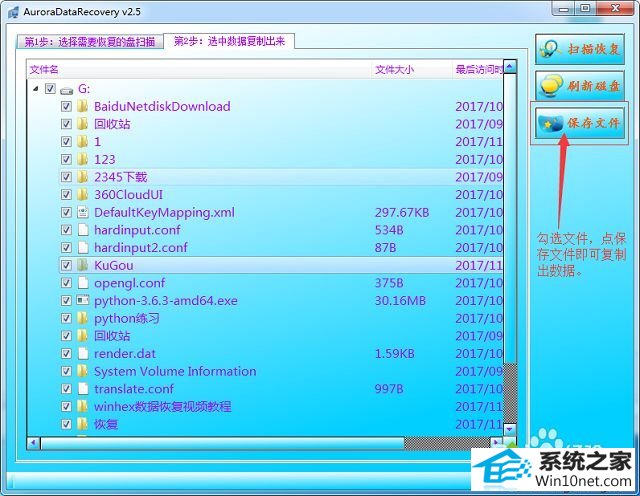Click the render.dat file icon

(83, 354)
